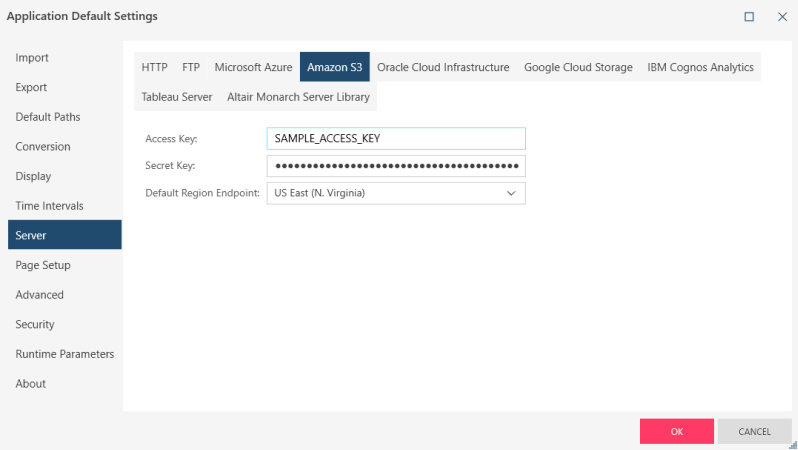Navigate to Runtime Parameters section
The image size is (798, 450).
tap(64, 354)
